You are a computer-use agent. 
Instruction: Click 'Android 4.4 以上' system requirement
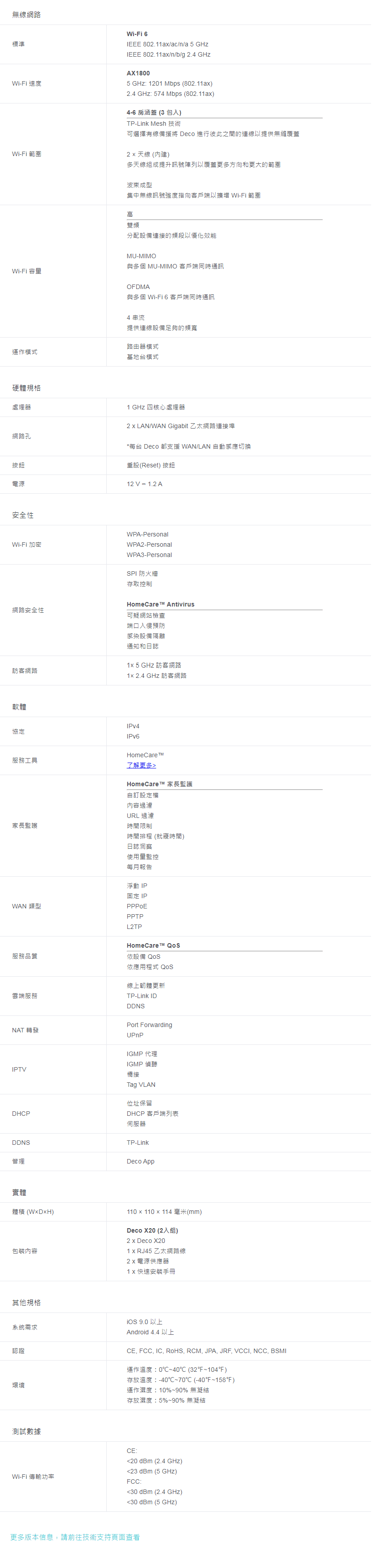(x=150, y=1332)
